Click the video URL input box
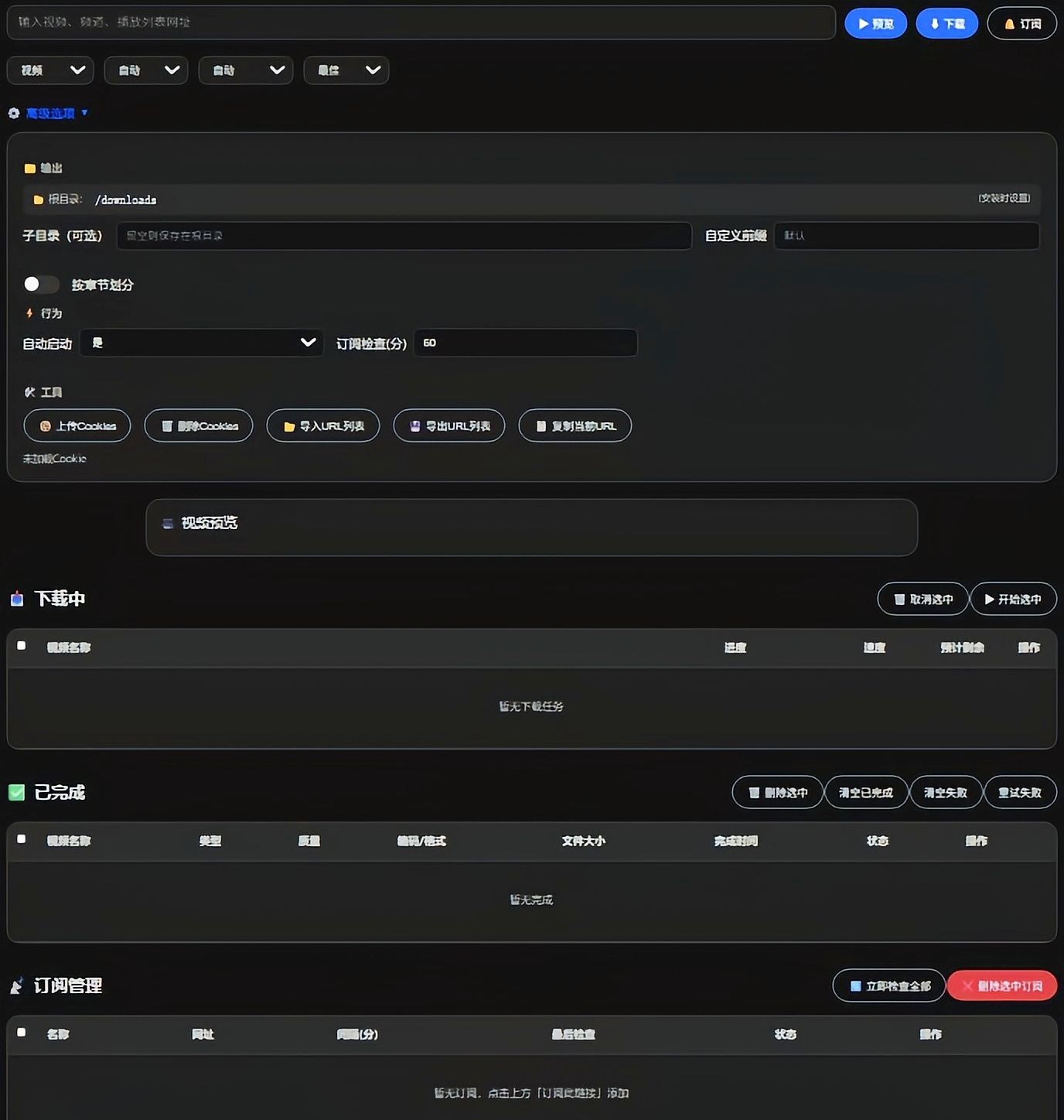Viewport: 1064px width, 1120px height. [x=421, y=22]
